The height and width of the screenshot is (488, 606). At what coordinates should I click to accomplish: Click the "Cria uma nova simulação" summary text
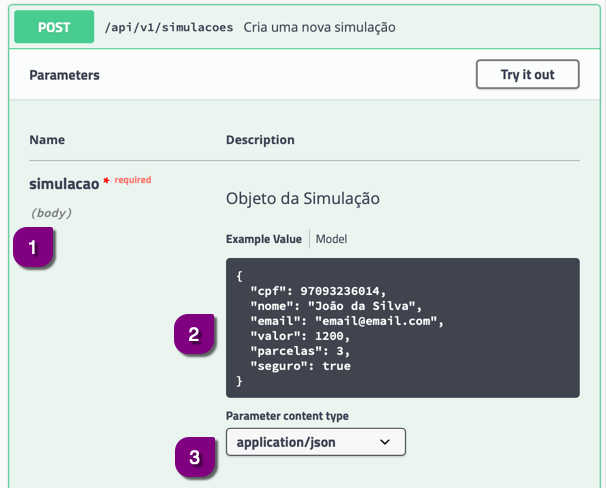pos(319,27)
